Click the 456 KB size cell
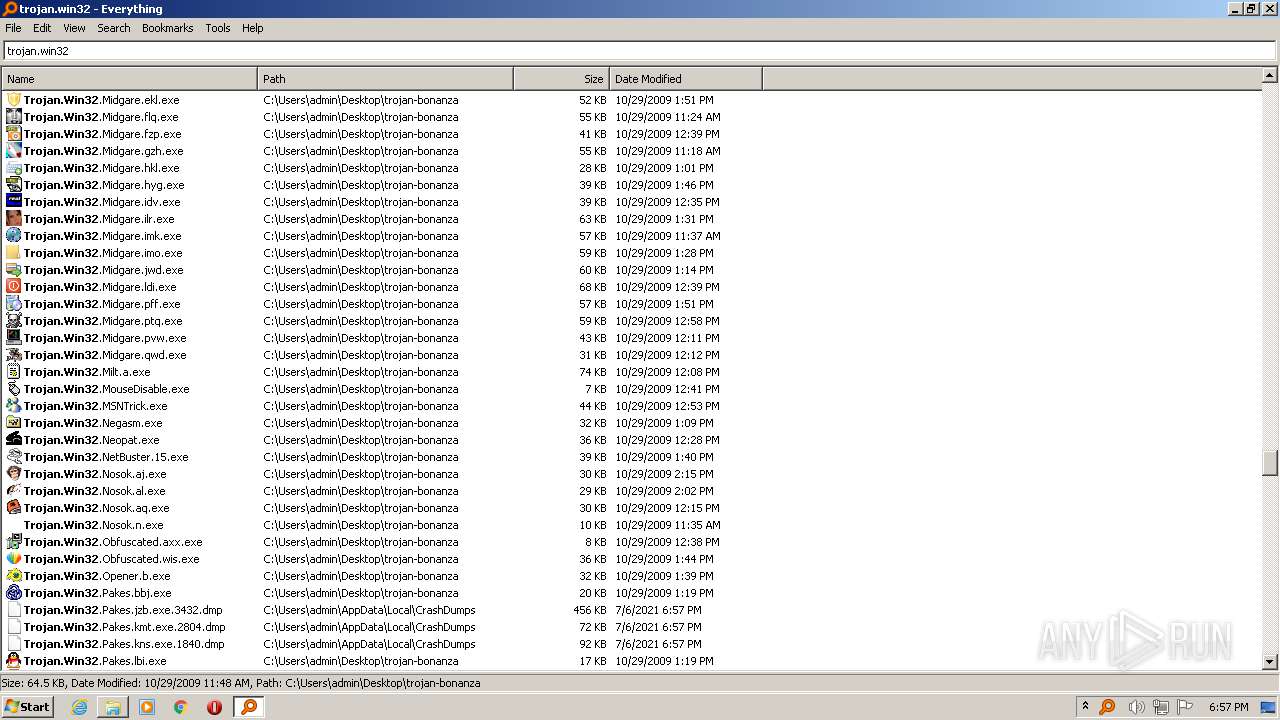This screenshot has height=720, width=1280. (x=590, y=610)
